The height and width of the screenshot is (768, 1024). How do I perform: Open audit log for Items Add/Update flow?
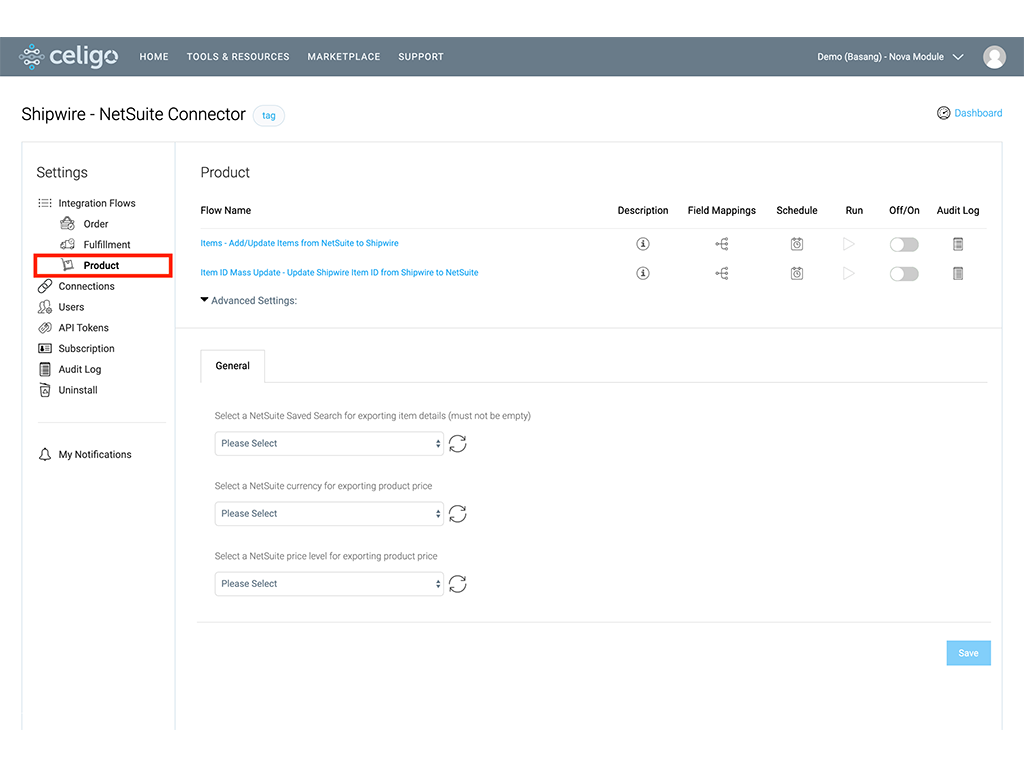click(x=958, y=244)
